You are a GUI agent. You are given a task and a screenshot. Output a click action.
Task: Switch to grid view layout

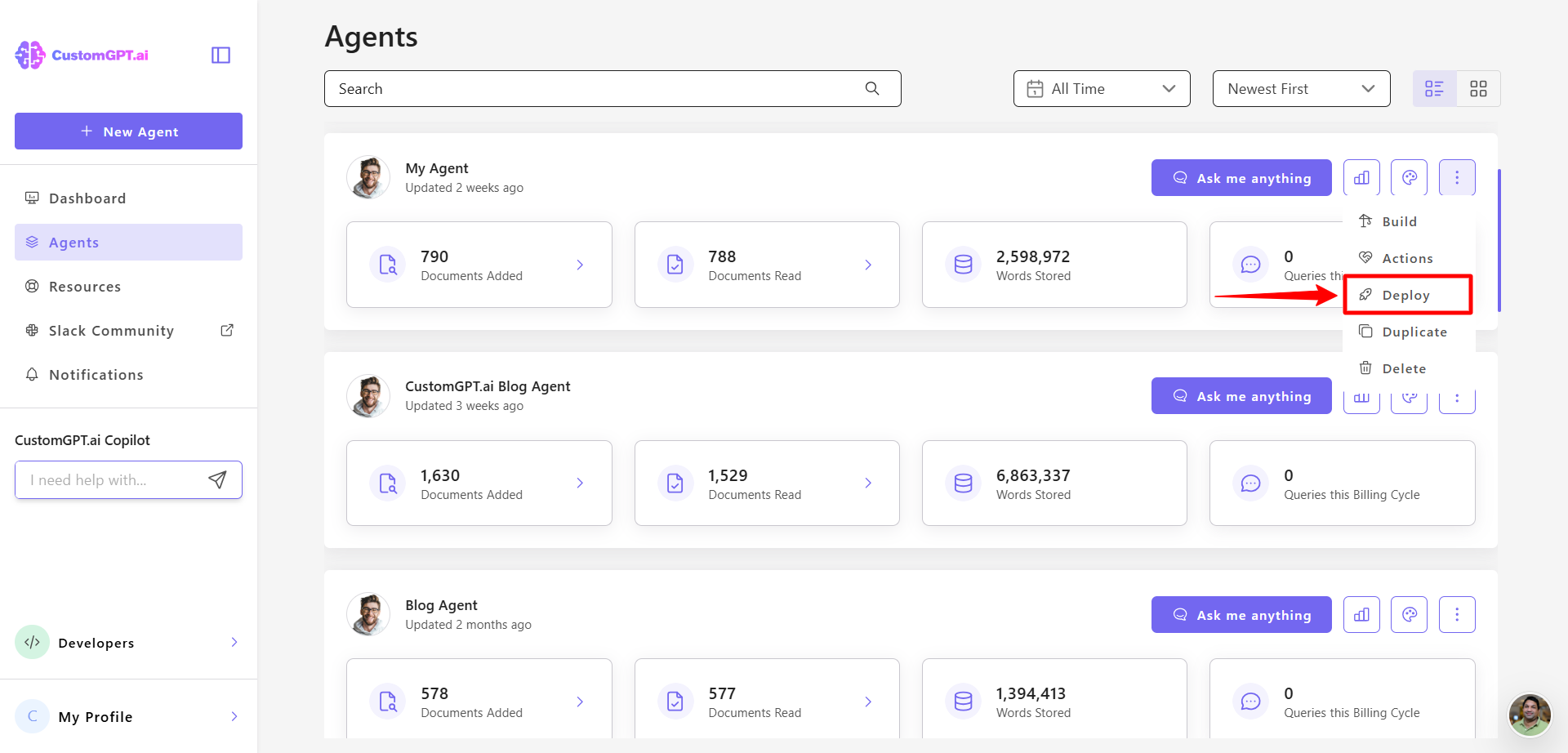coord(1478,88)
